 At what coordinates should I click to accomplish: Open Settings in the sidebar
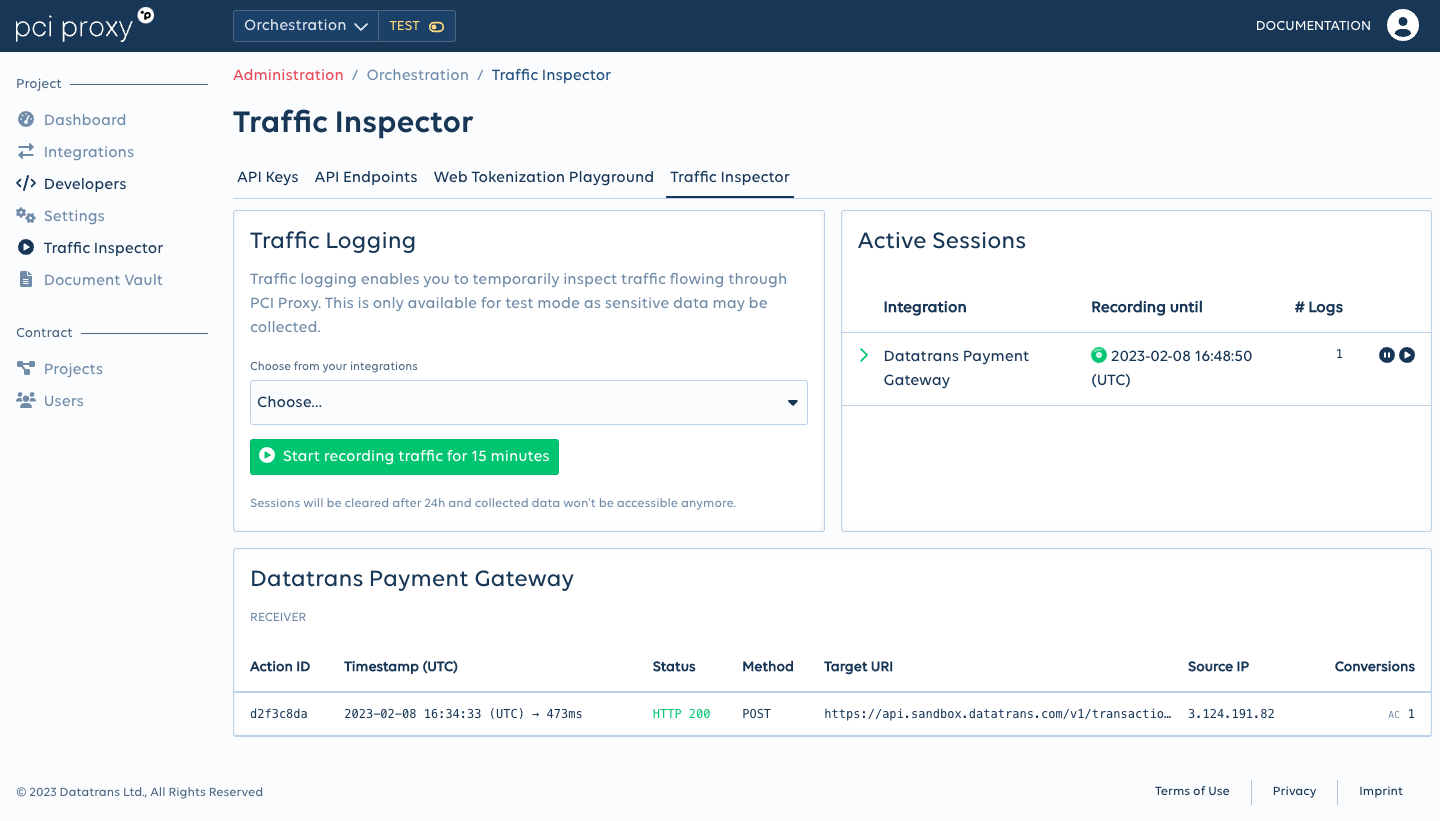74,216
